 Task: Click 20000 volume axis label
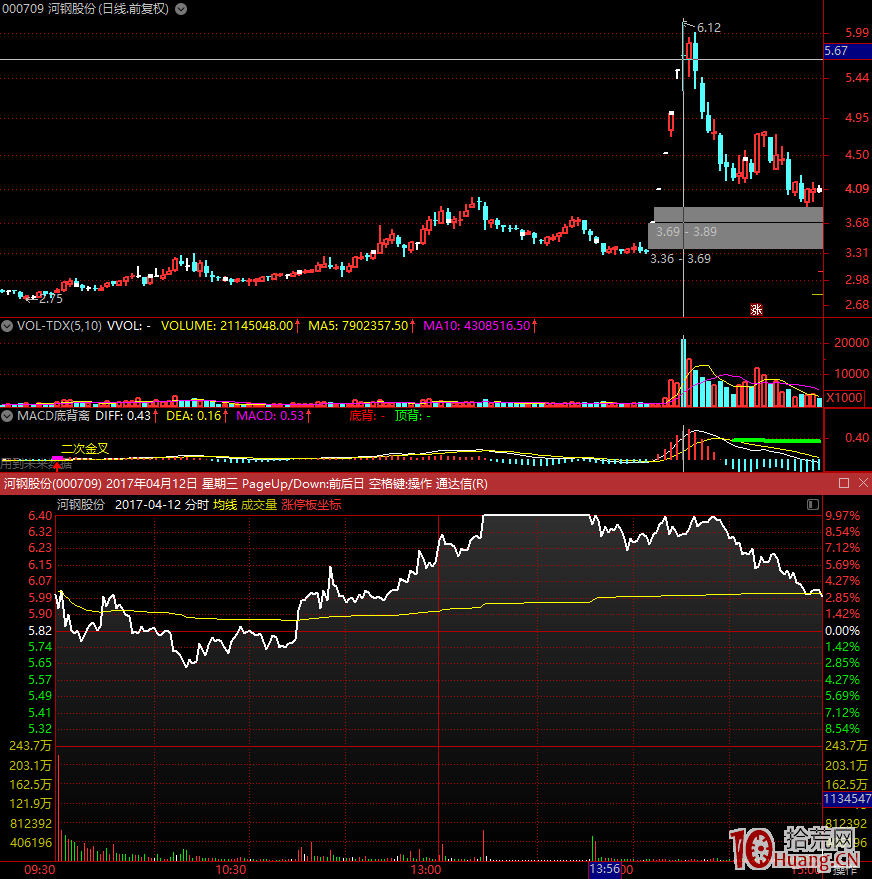851,343
